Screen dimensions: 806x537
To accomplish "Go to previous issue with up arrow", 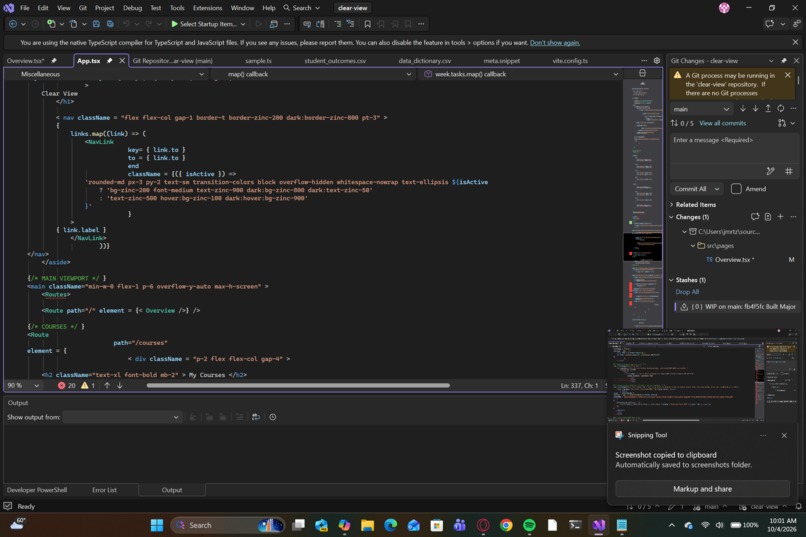I will pos(107,385).
